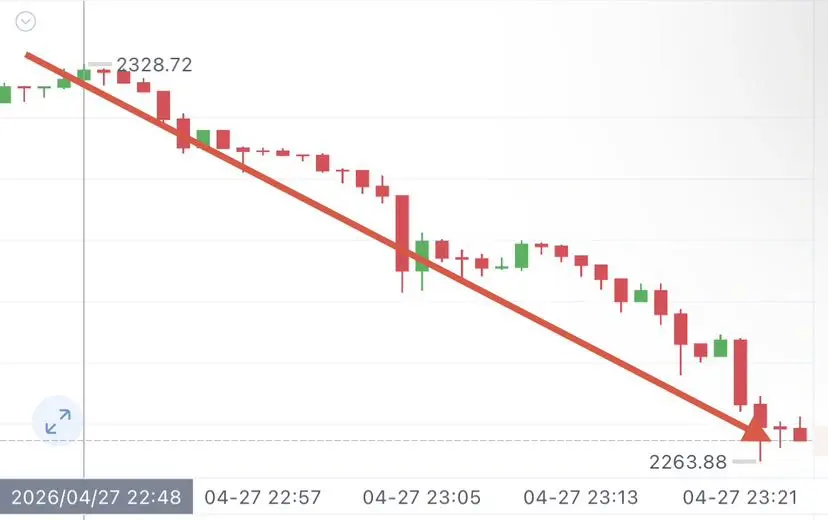
Task: Expand the chart to fullscreen
Action: pos(58,421)
